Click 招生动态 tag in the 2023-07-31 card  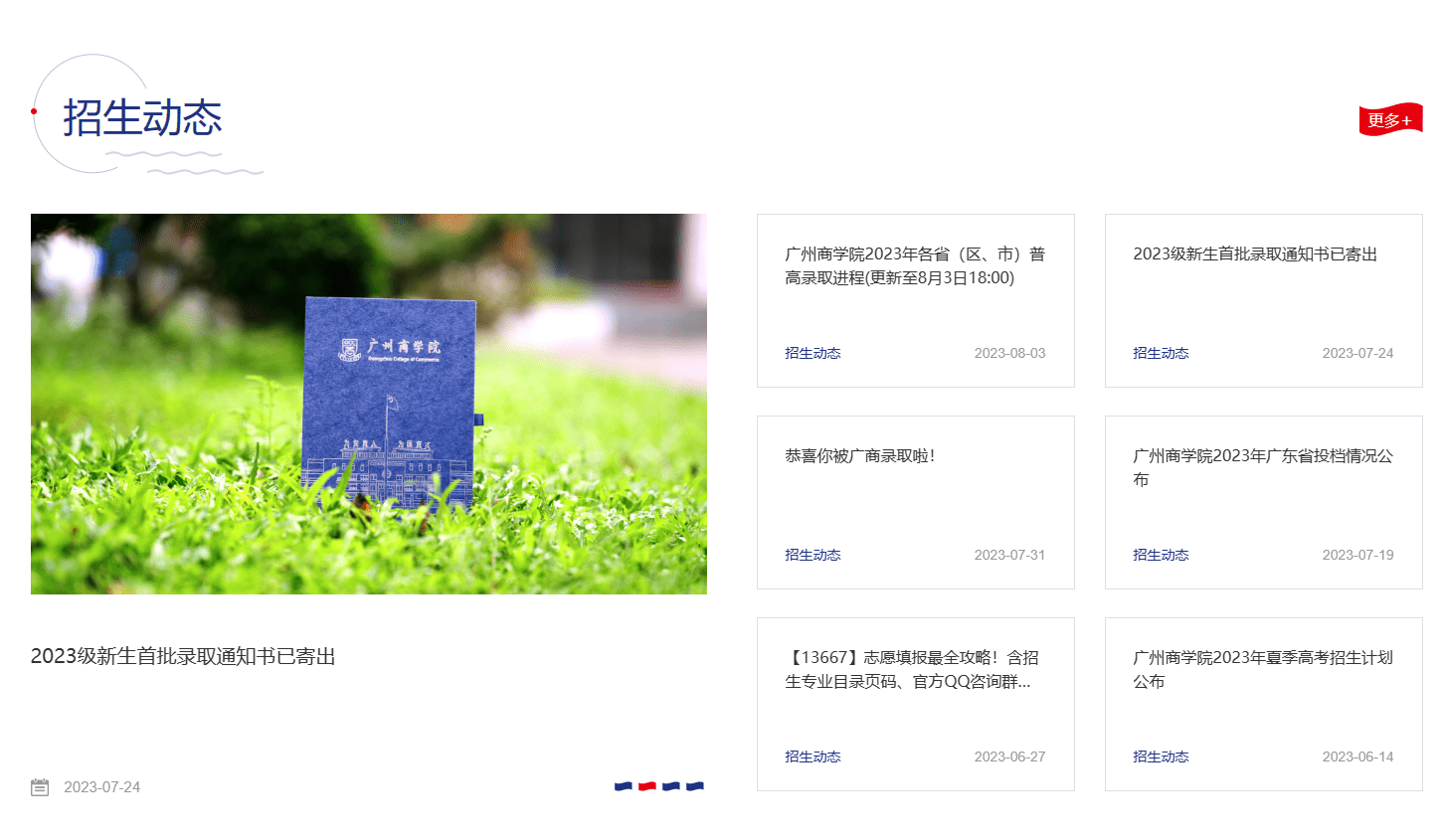(x=812, y=555)
